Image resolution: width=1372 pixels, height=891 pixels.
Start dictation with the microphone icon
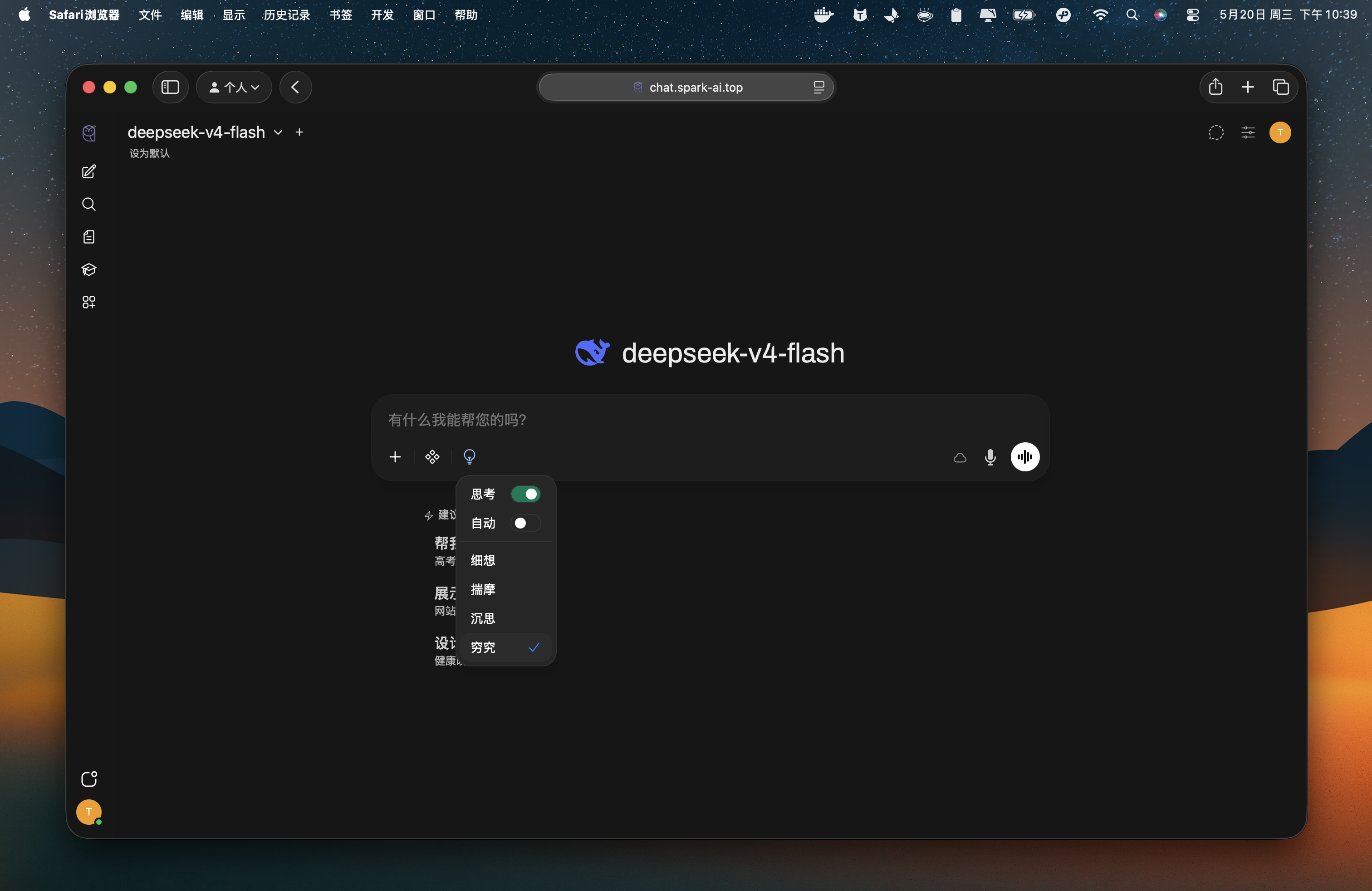click(990, 457)
